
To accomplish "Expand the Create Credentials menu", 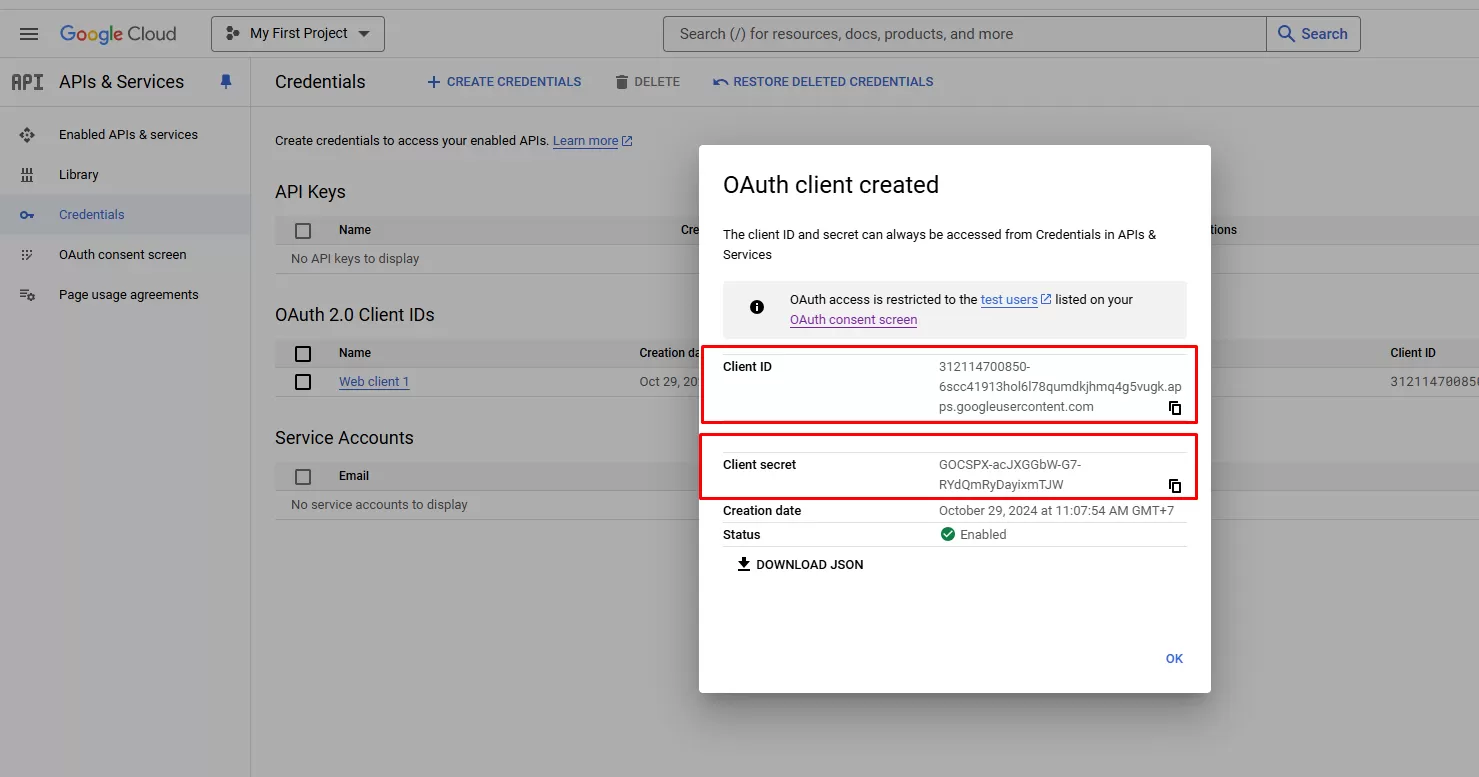I will click(x=504, y=82).
